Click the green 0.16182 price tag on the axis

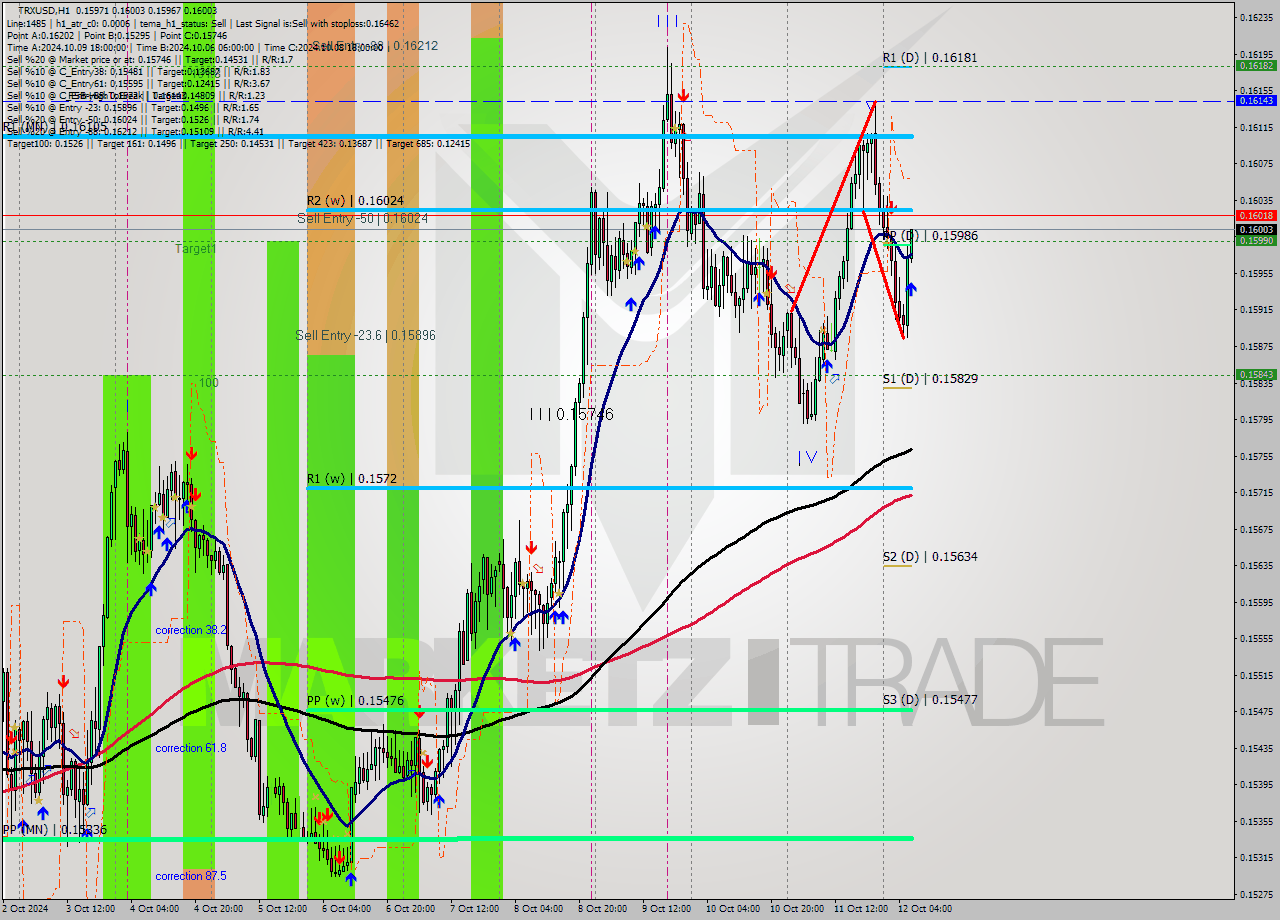(1256, 65)
